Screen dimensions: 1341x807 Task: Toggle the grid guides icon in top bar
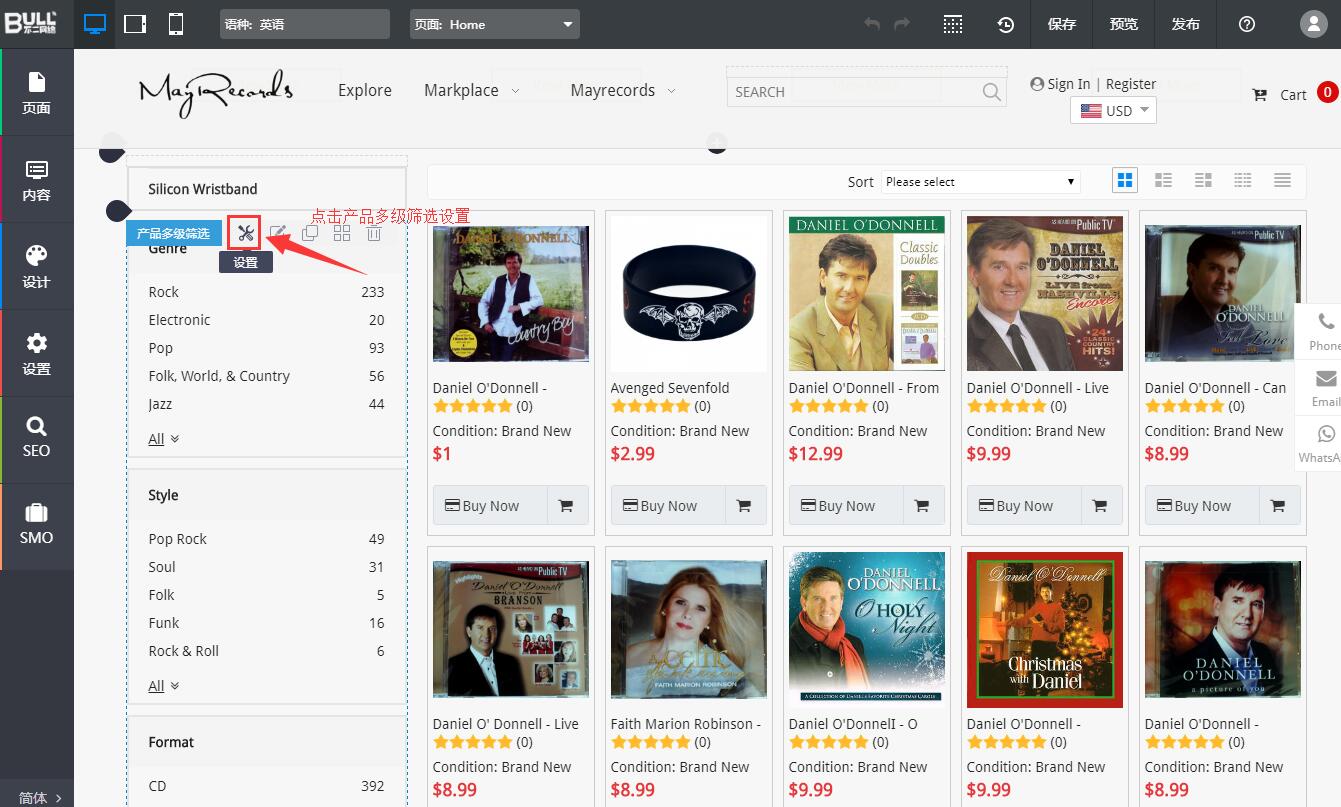coord(953,24)
